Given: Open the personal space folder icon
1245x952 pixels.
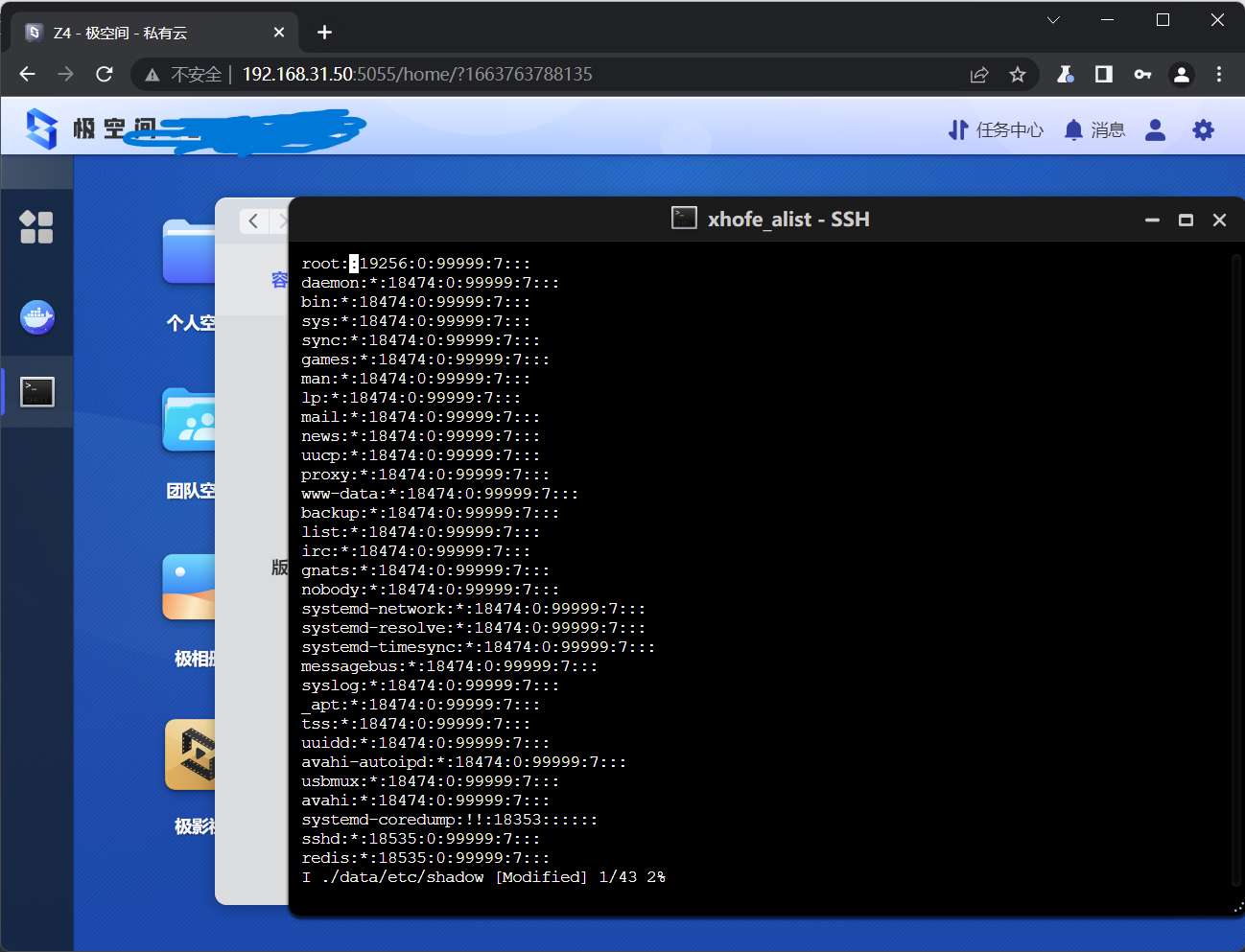Looking at the screenshot, I should click(190, 252).
